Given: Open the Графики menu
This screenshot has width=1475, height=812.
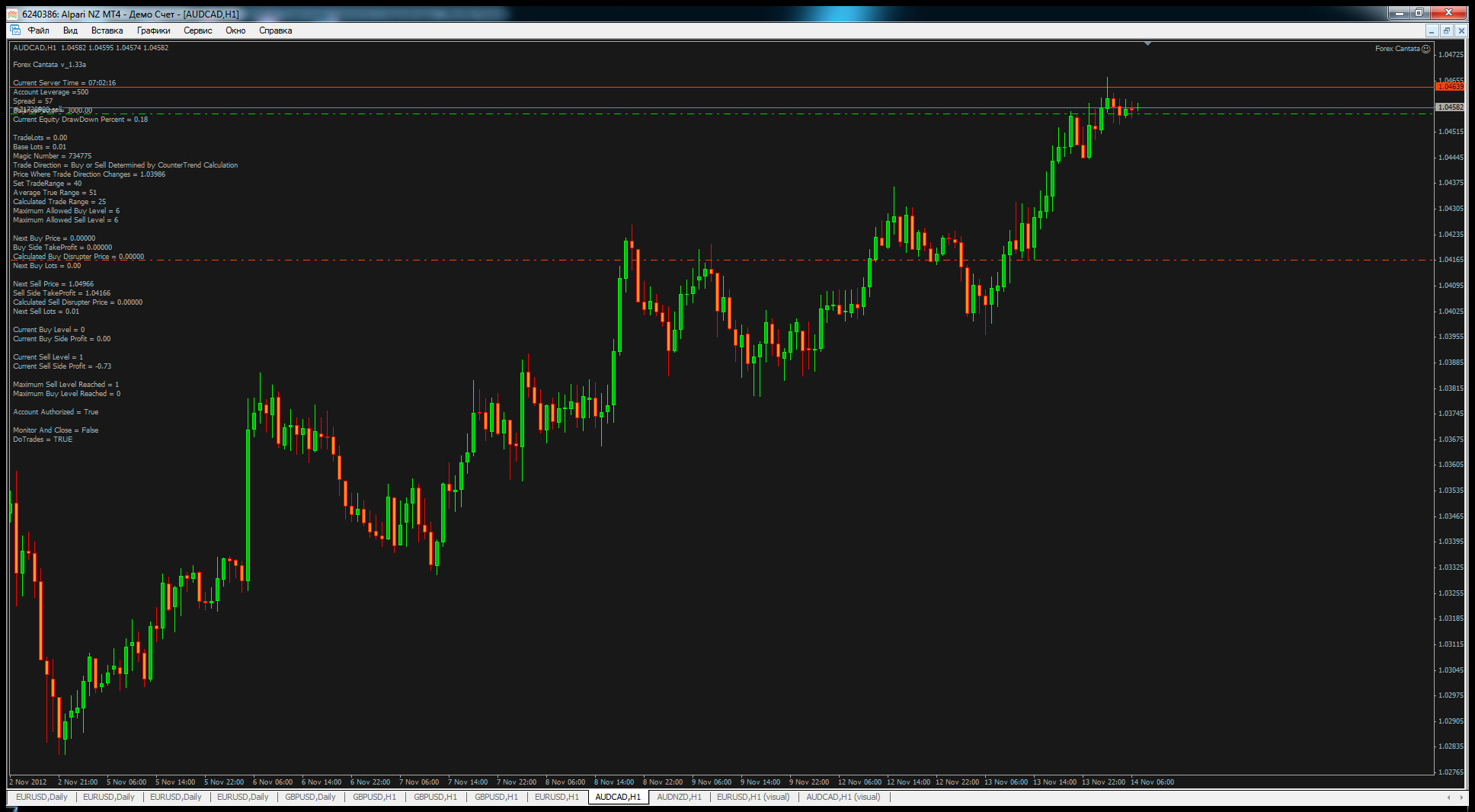Looking at the screenshot, I should pos(153,30).
